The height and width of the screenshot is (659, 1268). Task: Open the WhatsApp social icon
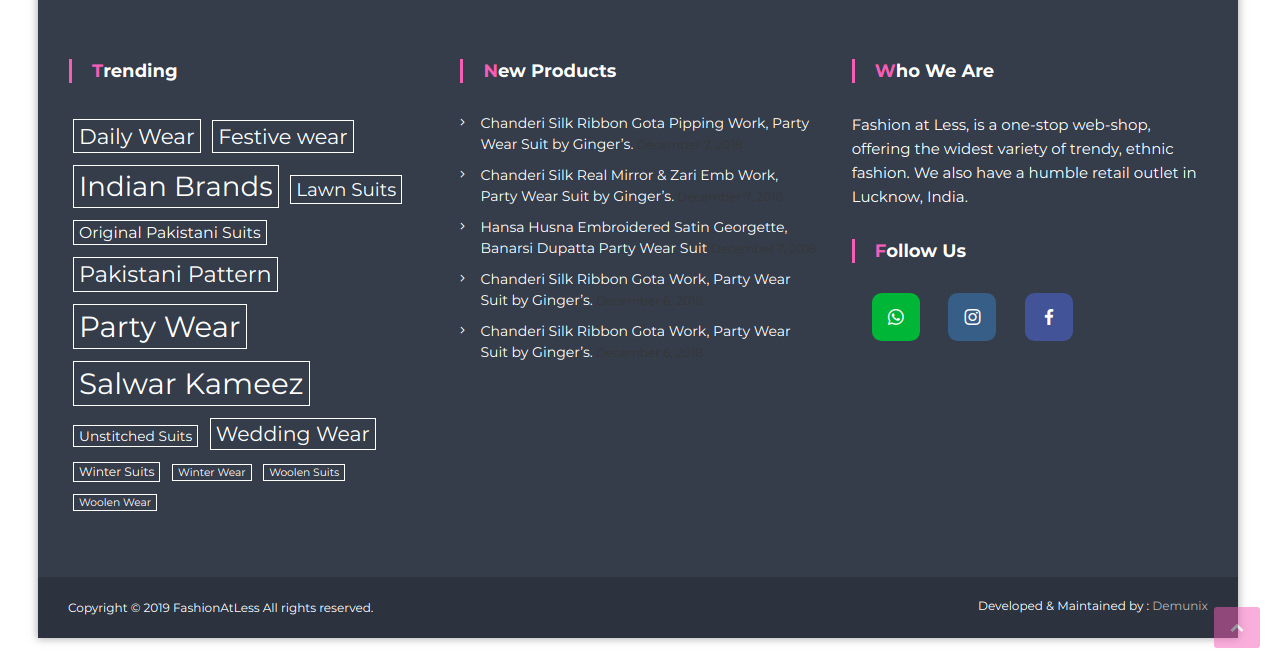[x=895, y=317]
